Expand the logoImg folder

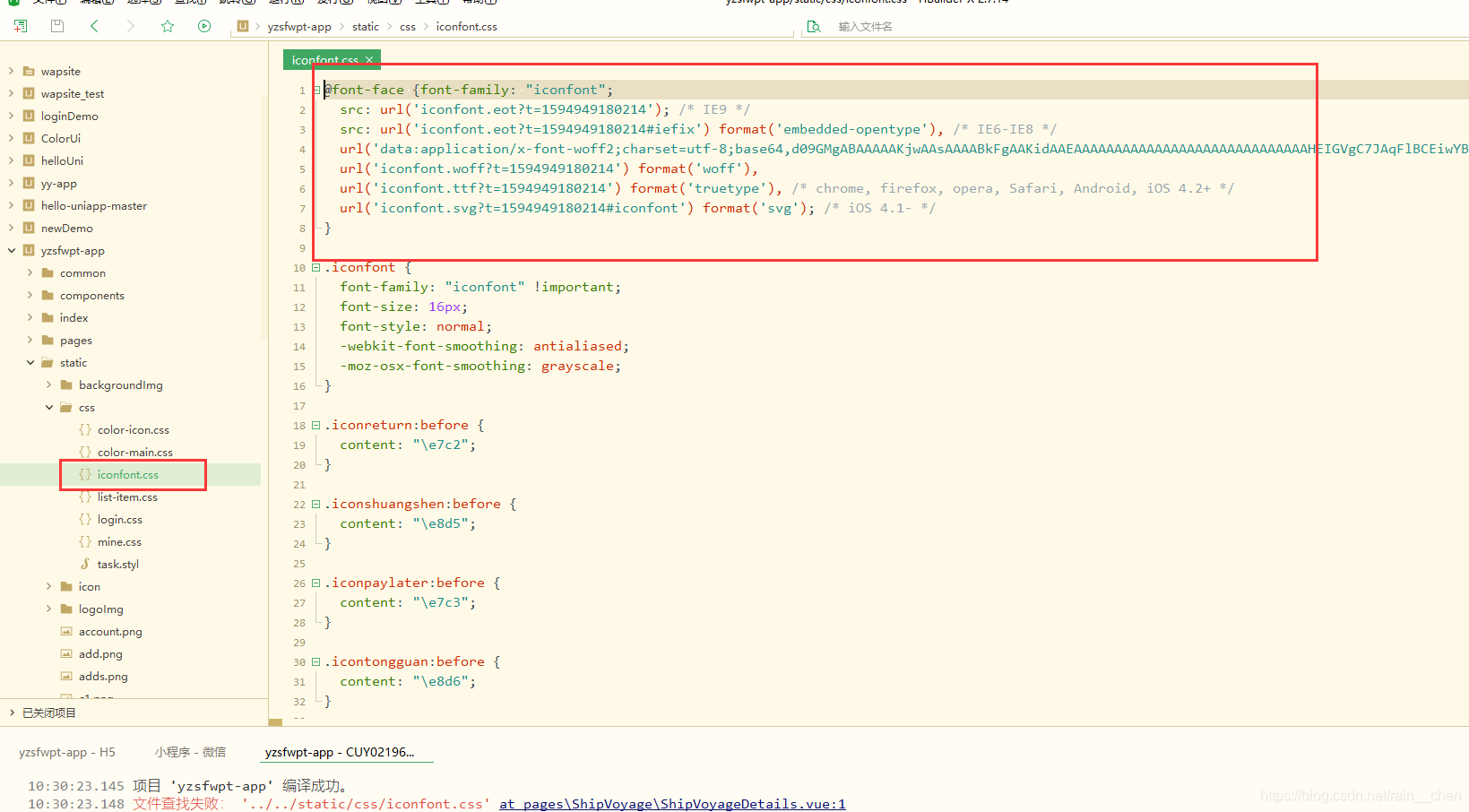click(49, 609)
